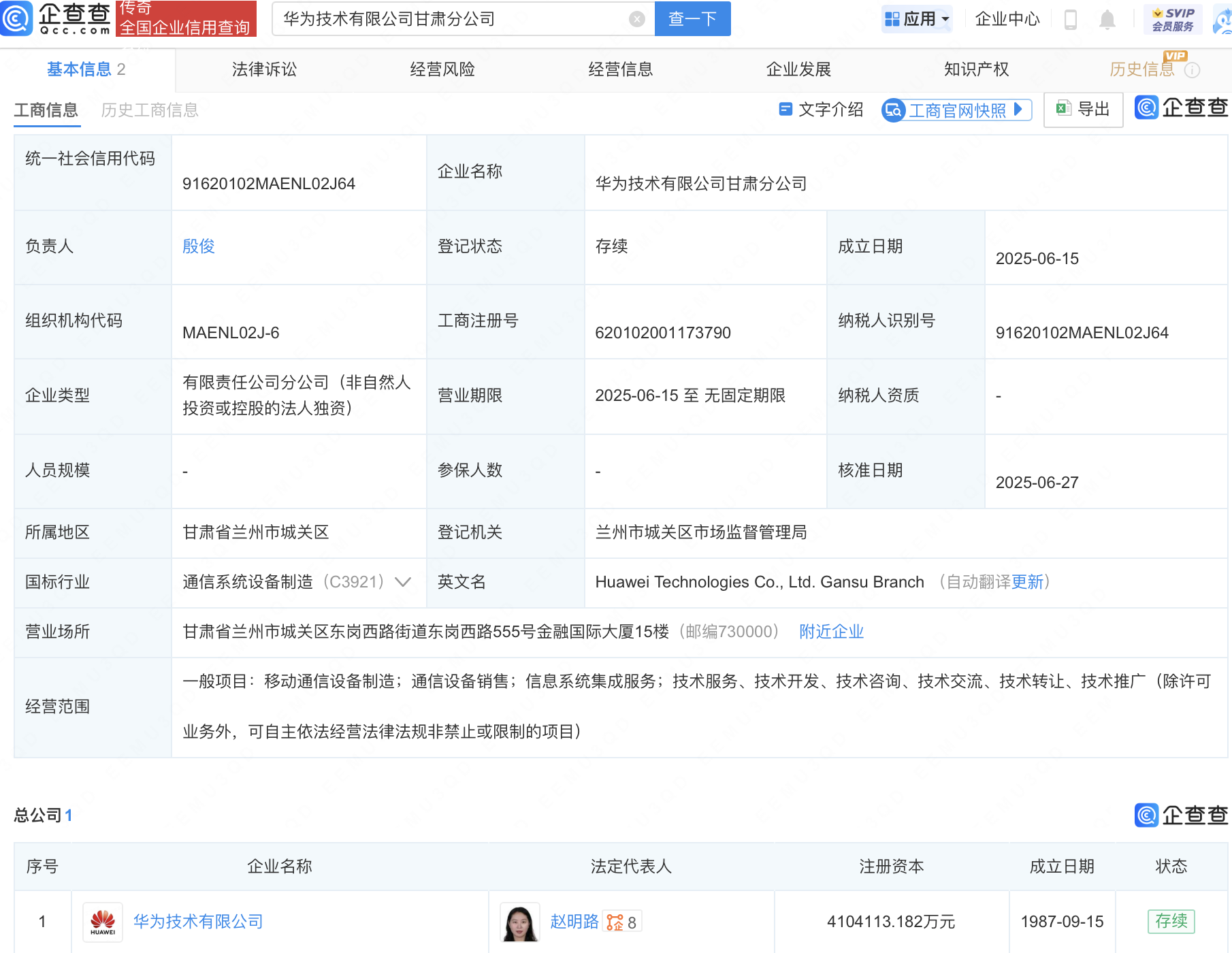
Task: Open legal representative 赵明路 link
Action: pyautogui.click(x=574, y=922)
